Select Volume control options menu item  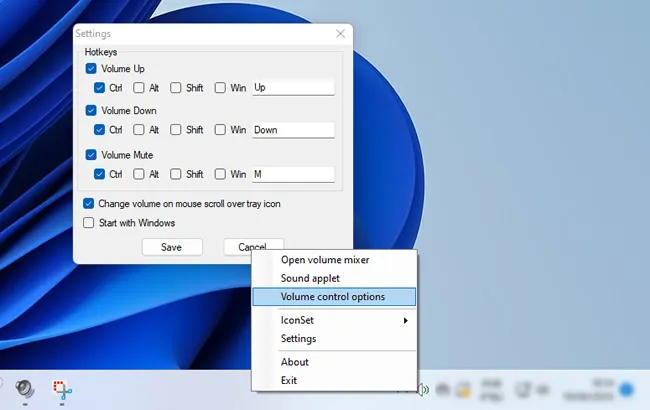[334, 297]
